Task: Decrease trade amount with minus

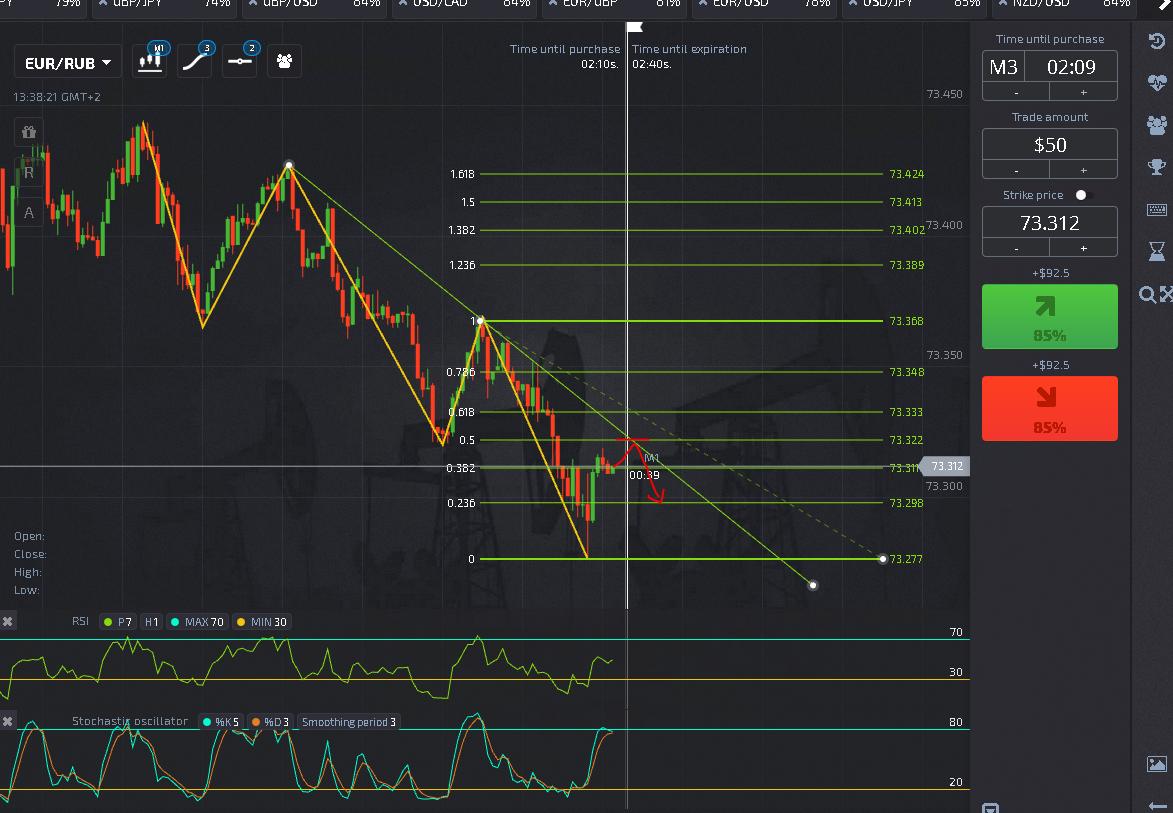Action: pos(1016,170)
